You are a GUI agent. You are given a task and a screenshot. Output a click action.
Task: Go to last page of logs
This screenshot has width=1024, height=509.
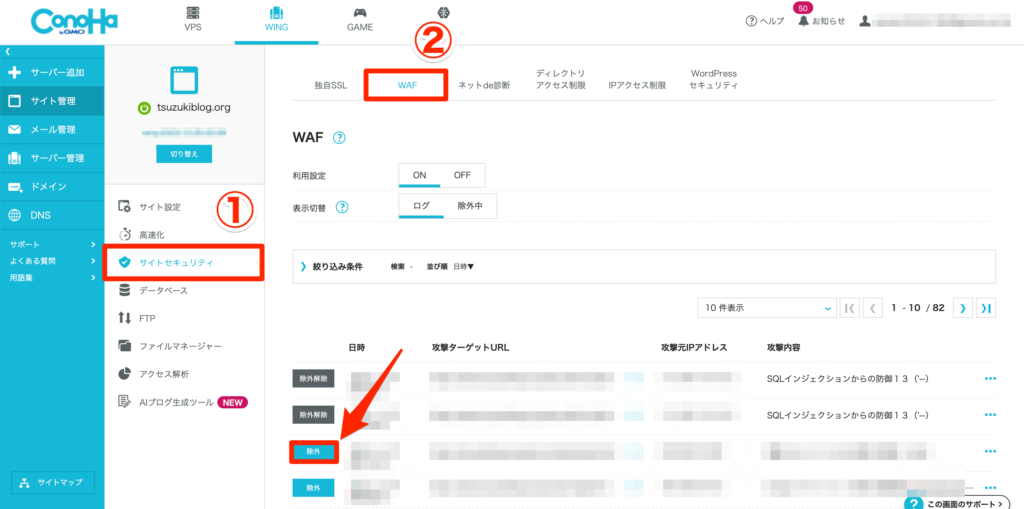pos(986,308)
